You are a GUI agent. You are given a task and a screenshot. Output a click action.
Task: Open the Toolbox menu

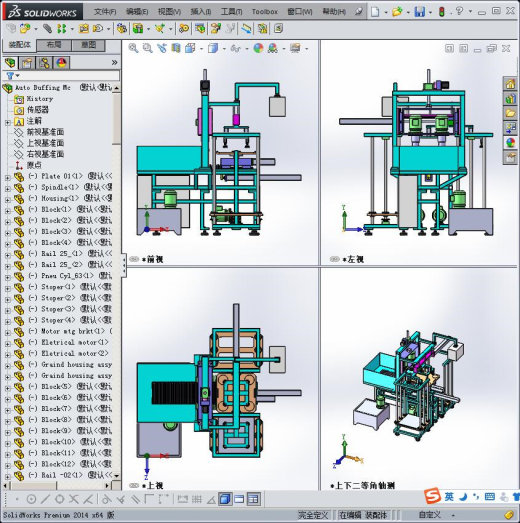click(x=265, y=12)
